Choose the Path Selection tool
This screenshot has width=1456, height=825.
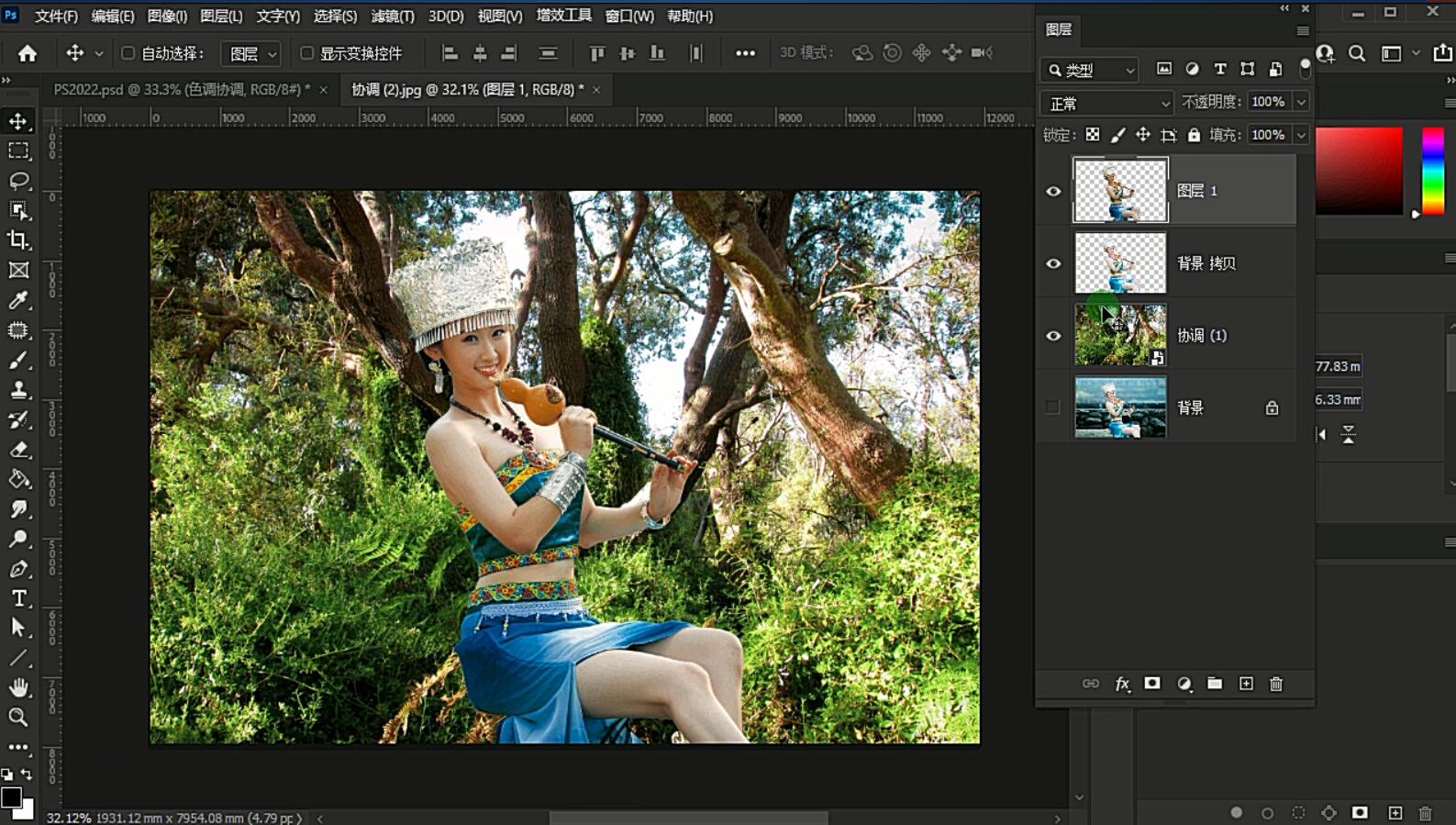(x=18, y=629)
